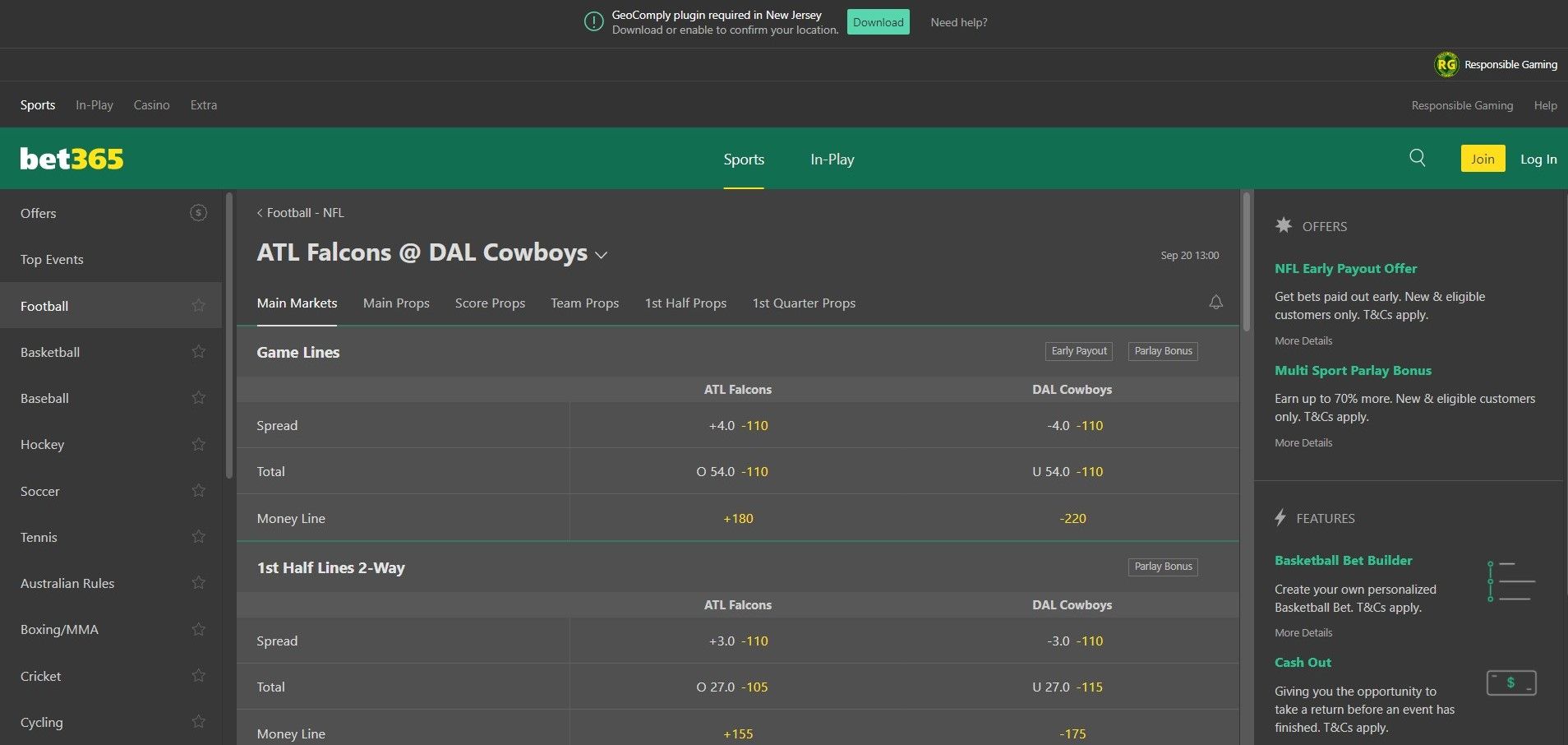Toggle favorite star for Hockey
Viewport: 1568px width, 745px height.
point(198,444)
